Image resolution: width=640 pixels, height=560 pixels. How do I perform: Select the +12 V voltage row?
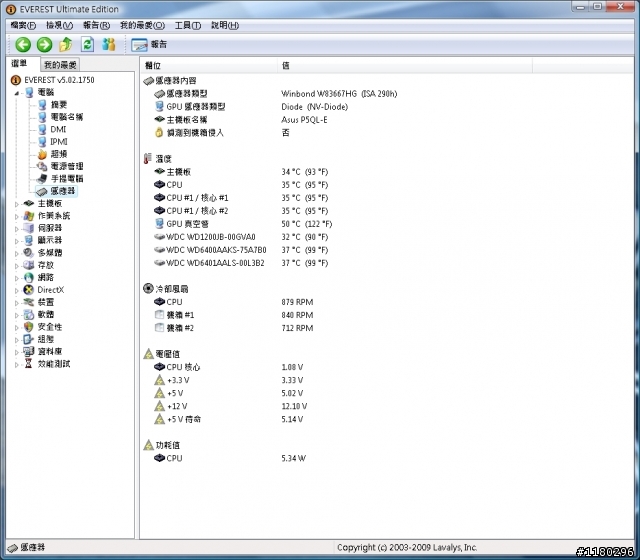click(x=231, y=406)
